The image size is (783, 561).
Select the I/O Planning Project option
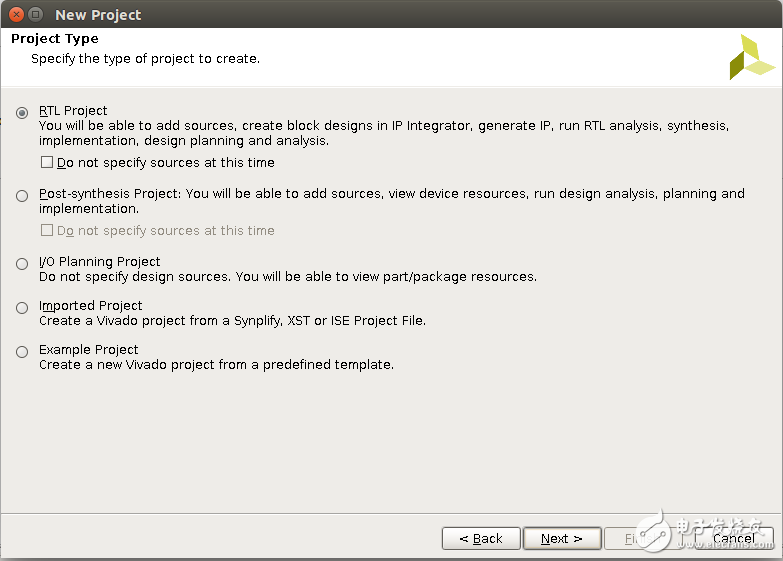[22, 264]
